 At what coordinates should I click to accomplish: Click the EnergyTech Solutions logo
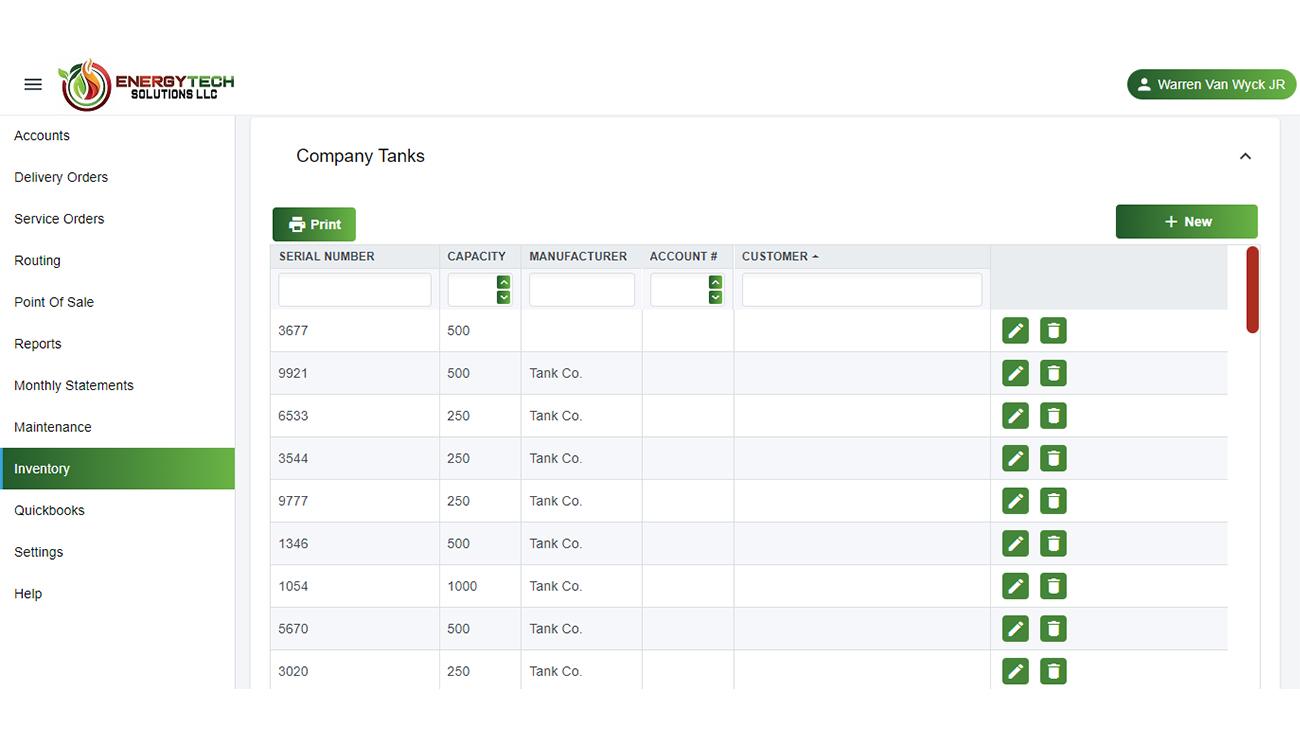(x=145, y=84)
